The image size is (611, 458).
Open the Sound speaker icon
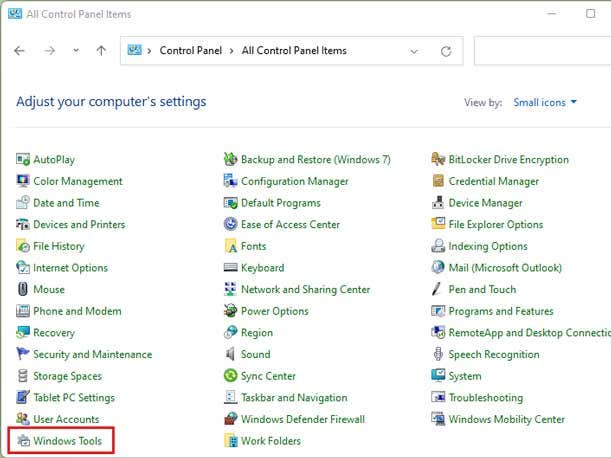(x=231, y=354)
